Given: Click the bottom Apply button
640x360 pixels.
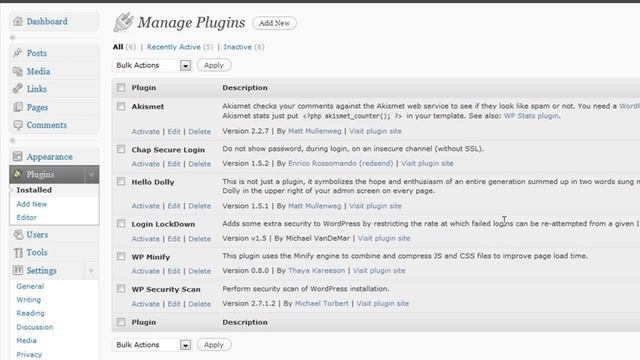Looking at the screenshot, I should 214,345.
